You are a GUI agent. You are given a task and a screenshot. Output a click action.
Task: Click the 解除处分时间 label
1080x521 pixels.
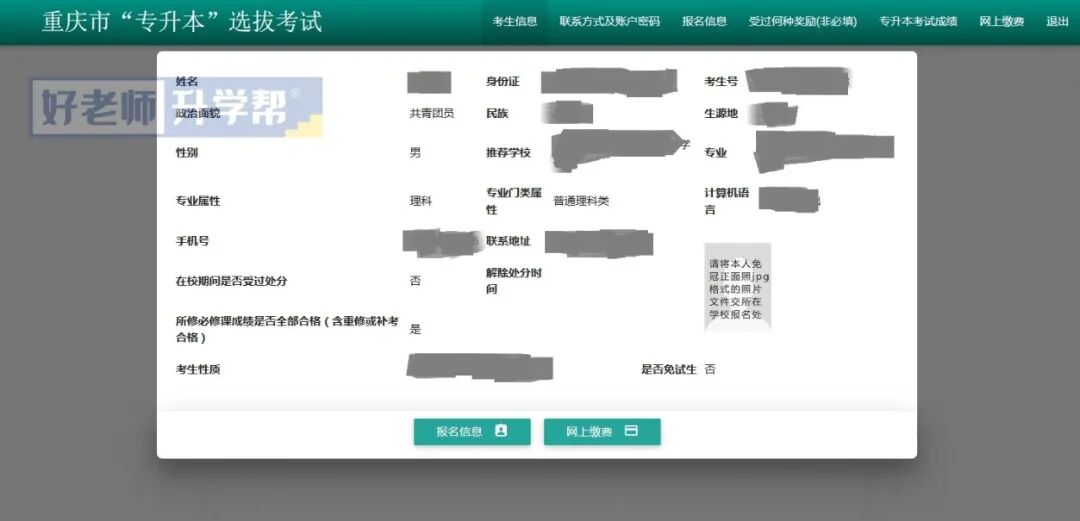[x=514, y=281]
